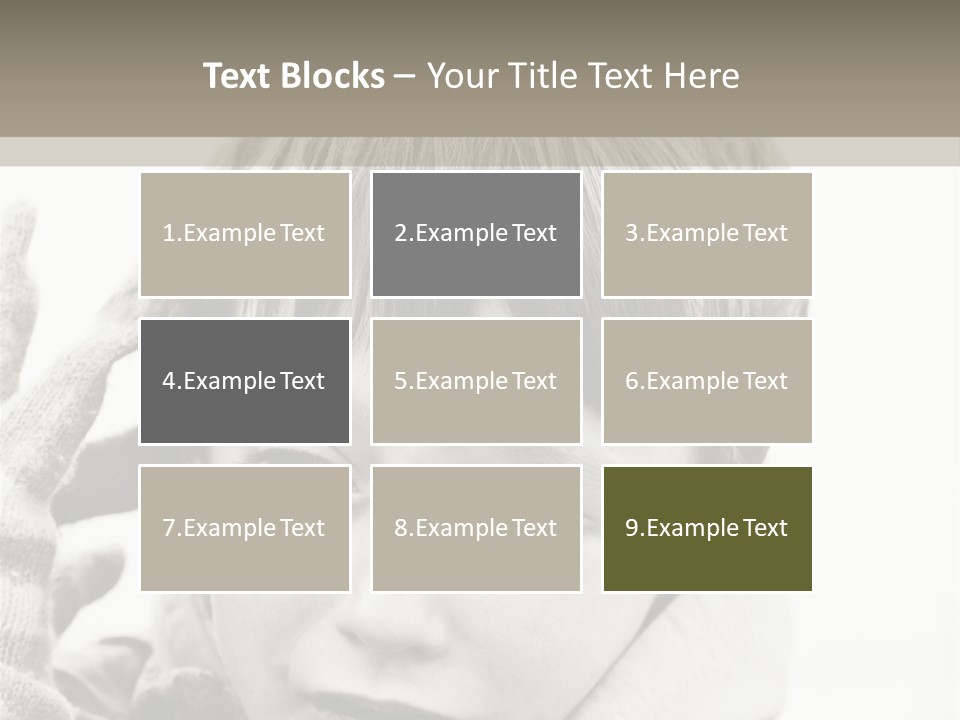Image resolution: width=960 pixels, height=720 pixels.
Task: Click the "7.Example Text" block
Action: pyautogui.click(x=244, y=528)
